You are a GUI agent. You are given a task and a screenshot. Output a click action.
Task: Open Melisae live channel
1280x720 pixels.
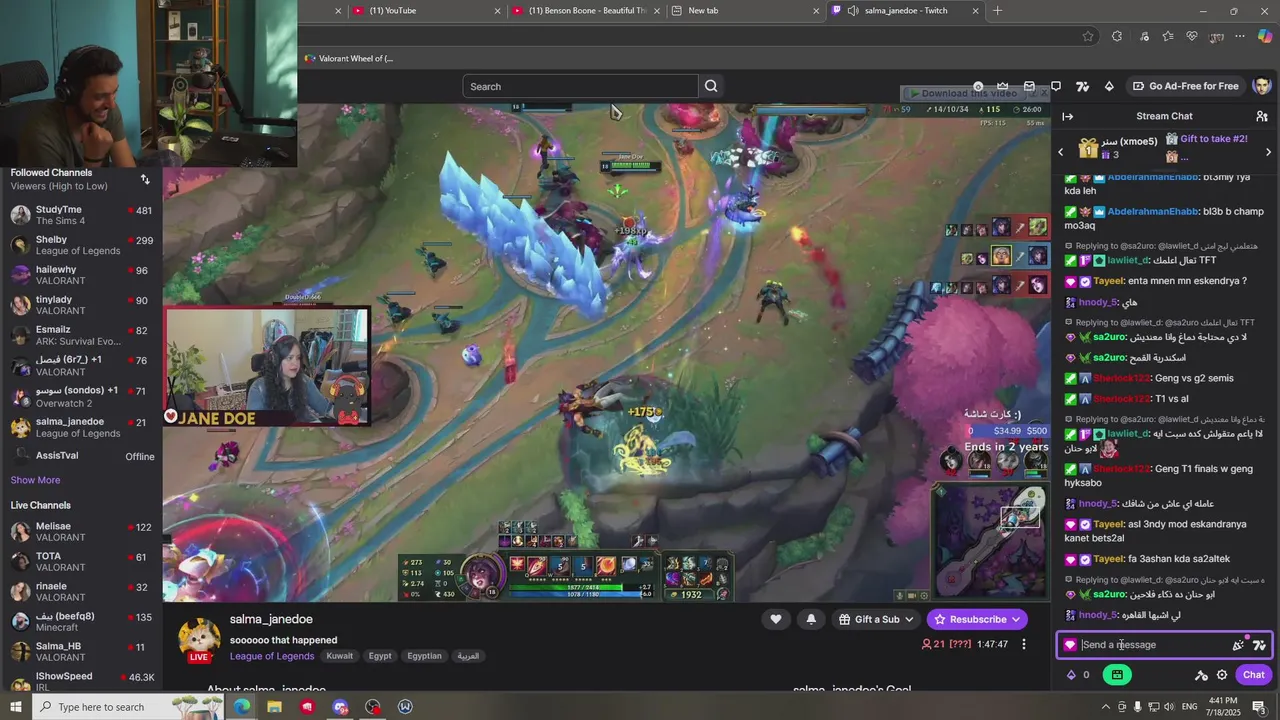pyautogui.click(x=81, y=531)
